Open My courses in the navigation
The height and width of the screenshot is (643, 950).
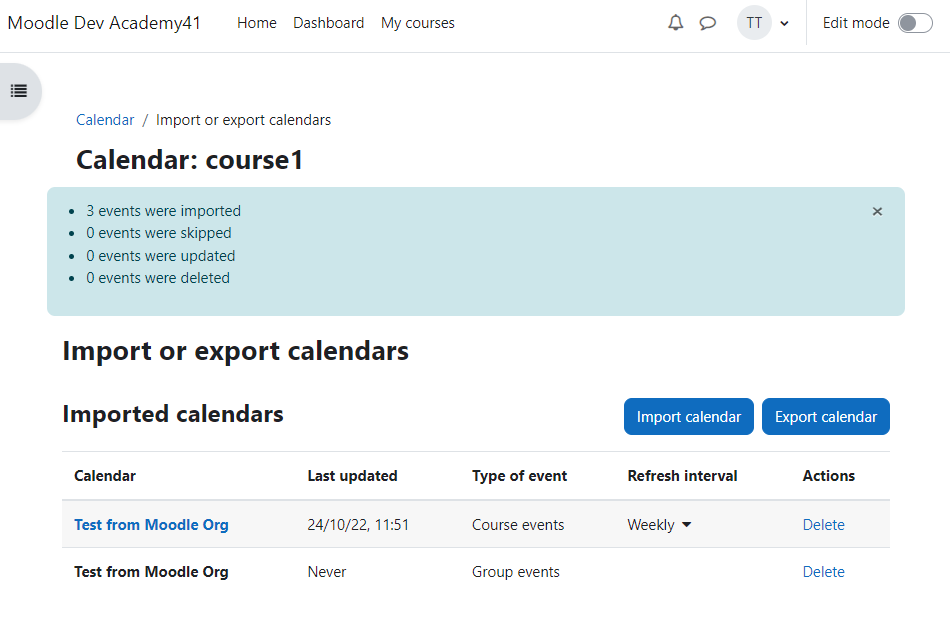click(x=417, y=23)
